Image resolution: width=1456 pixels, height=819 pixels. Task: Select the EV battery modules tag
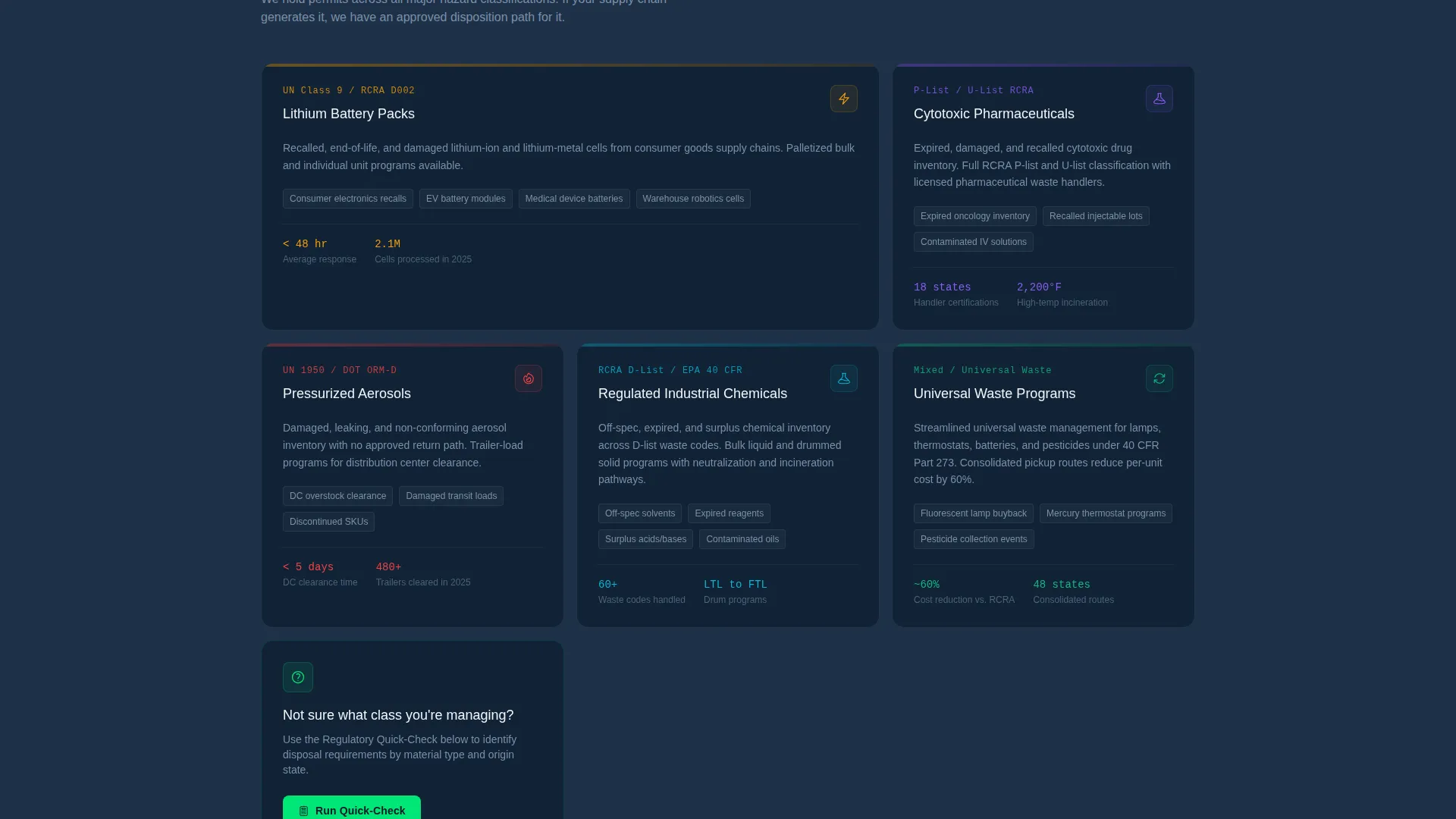[466, 199]
